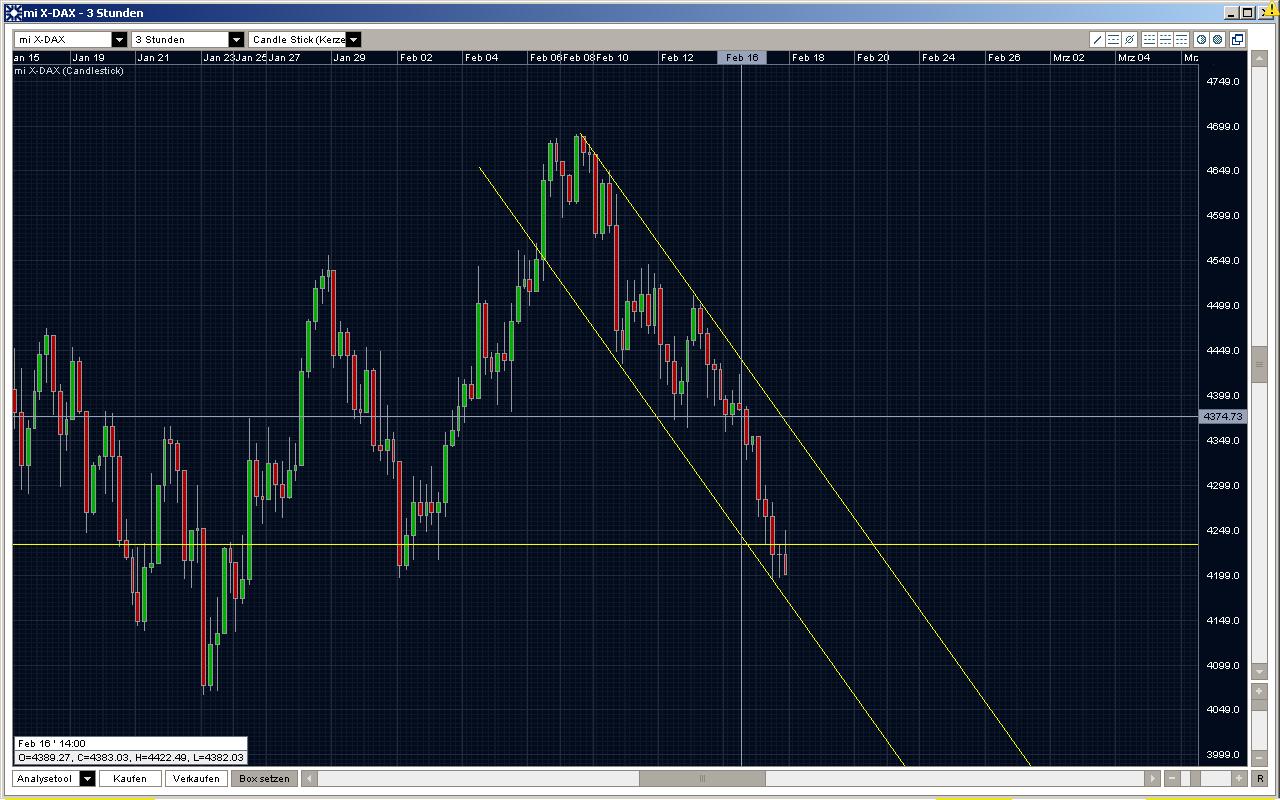The image size is (1280, 800).
Task: Toggle gridline display with the dashed-lines icon
Action: coord(1113,40)
